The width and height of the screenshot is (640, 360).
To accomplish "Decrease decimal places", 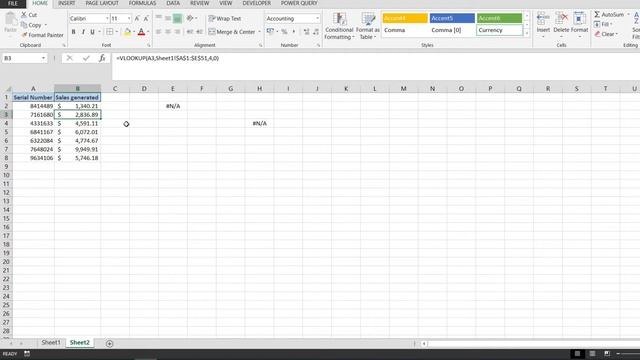I will pos(316,32).
